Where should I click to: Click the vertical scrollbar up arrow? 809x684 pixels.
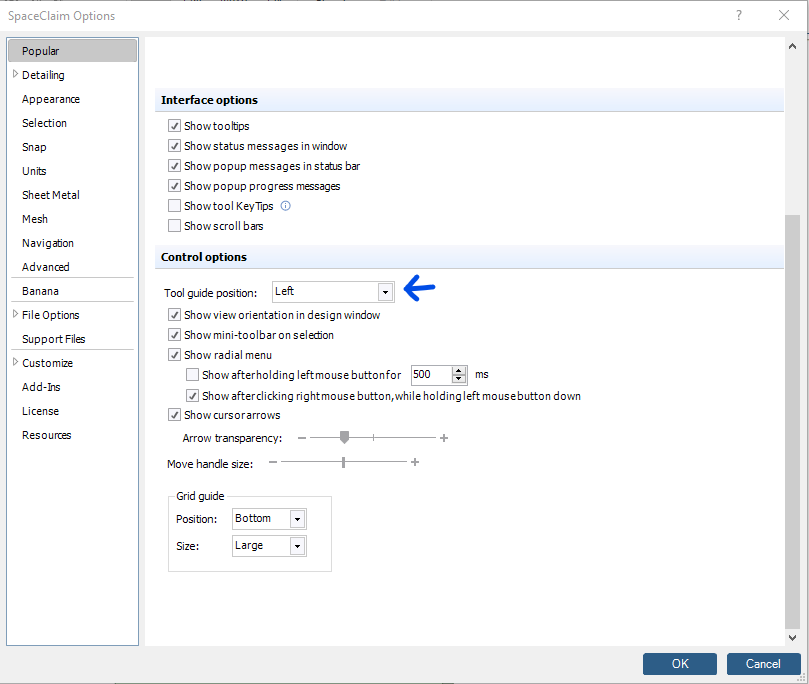792,46
